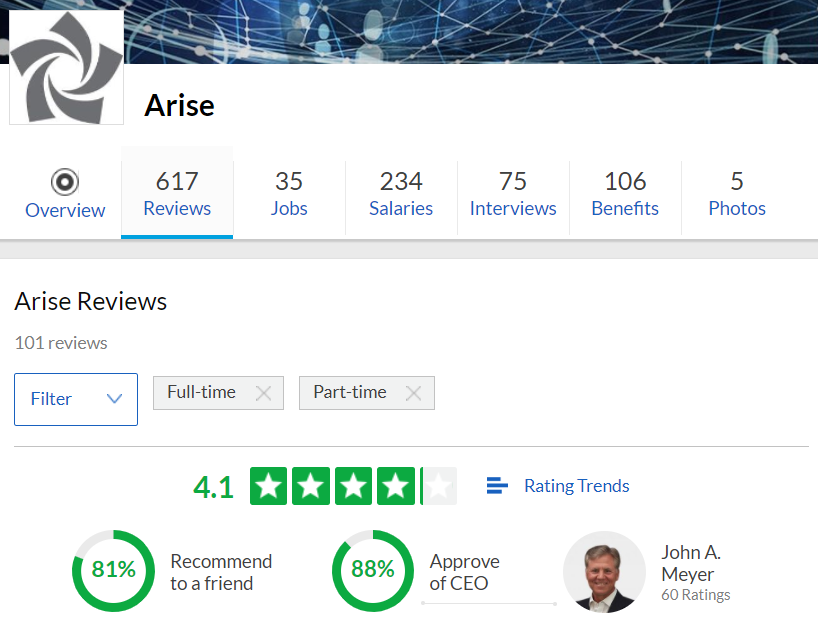Remove the Part-time filter chip
818x632 pixels.
(414, 393)
